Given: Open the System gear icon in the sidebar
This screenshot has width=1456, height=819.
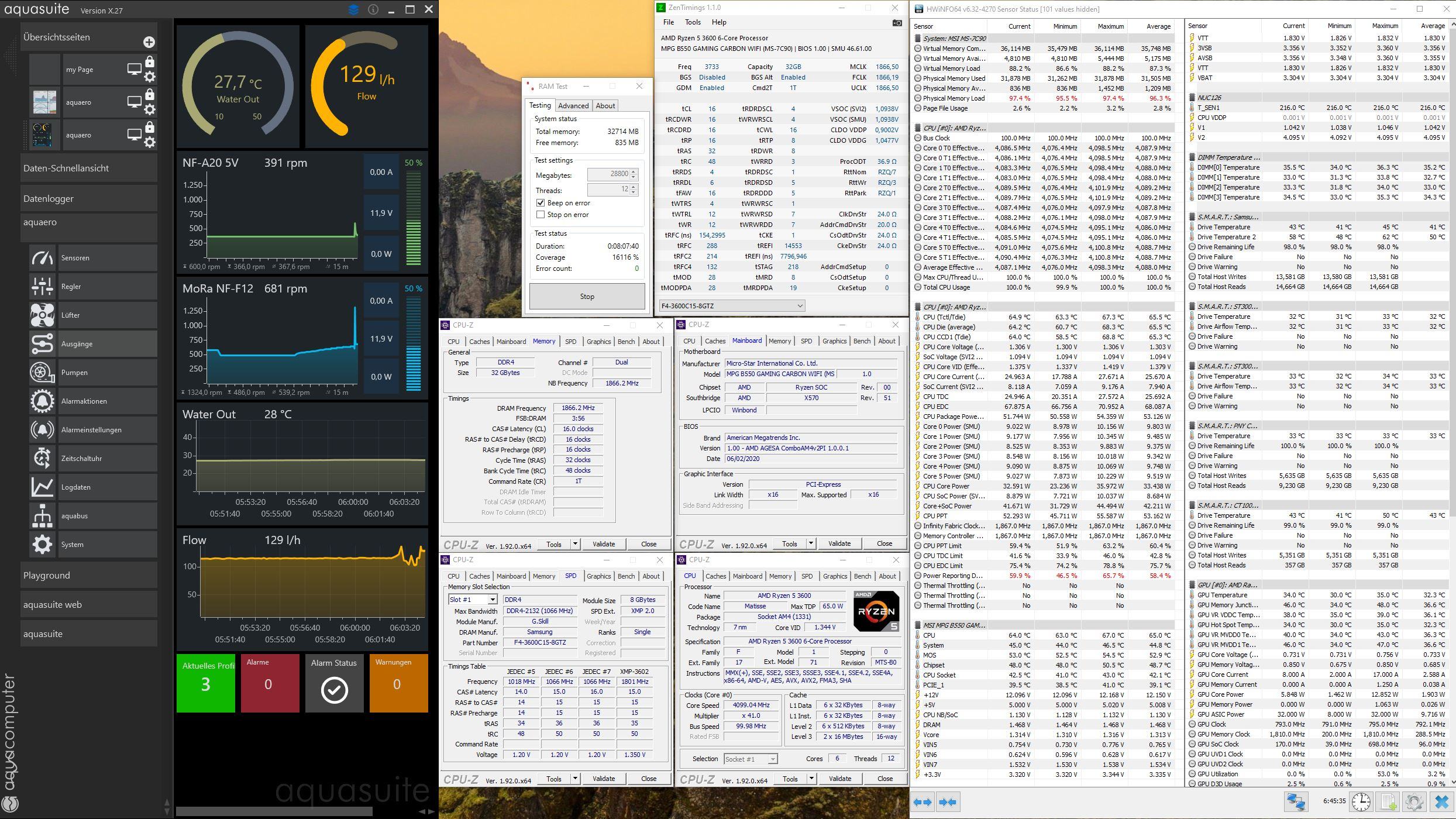Looking at the screenshot, I should pyautogui.click(x=42, y=545).
